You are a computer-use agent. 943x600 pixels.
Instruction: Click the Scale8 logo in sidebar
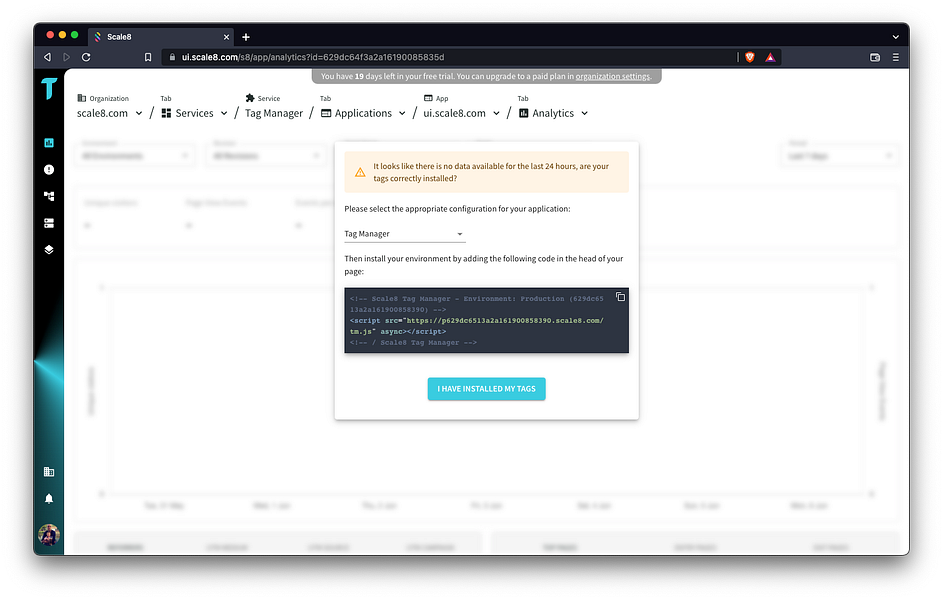pyautogui.click(x=49, y=88)
